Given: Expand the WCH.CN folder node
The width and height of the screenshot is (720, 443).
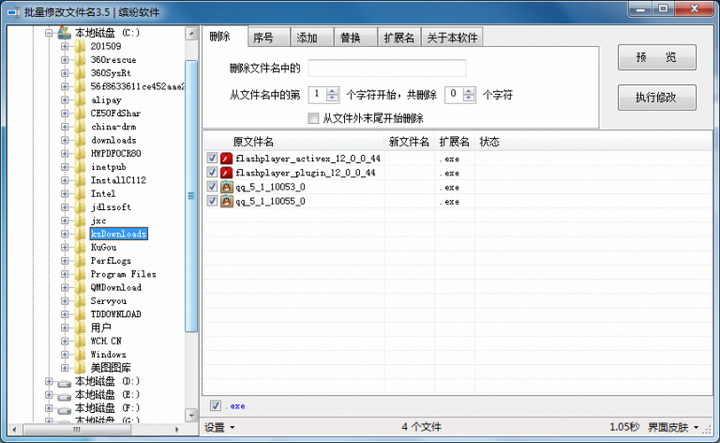Looking at the screenshot, I should click(x=65, y=341).
